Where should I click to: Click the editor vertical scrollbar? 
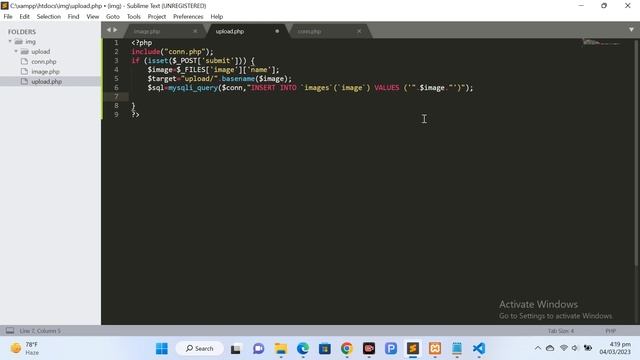[x=636, y=152]
